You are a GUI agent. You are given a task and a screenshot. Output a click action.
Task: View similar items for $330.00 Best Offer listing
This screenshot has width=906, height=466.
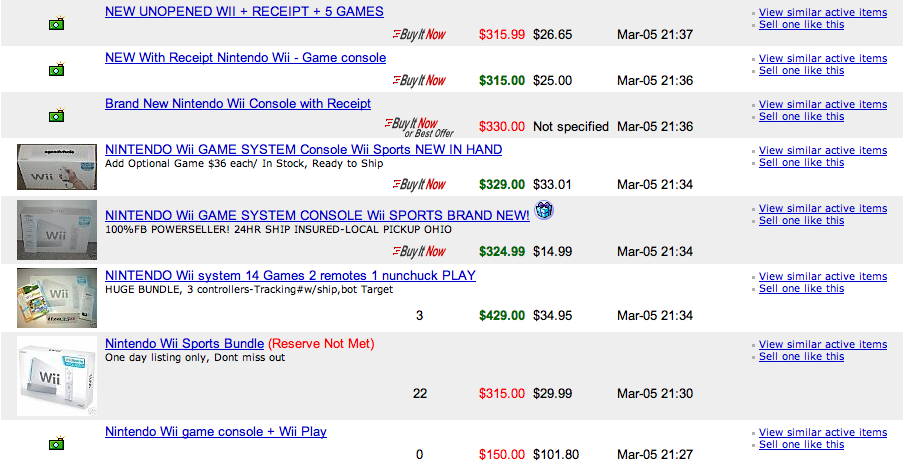(823, 105)
